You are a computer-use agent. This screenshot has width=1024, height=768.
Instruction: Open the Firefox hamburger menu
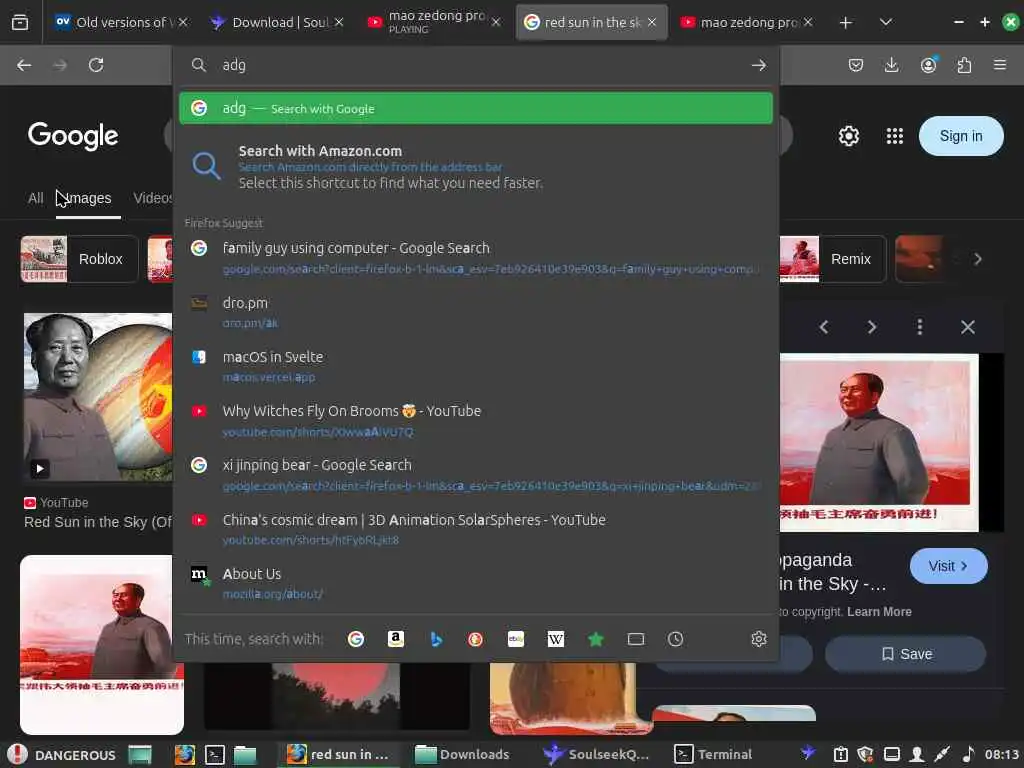tap(1000, 65)
